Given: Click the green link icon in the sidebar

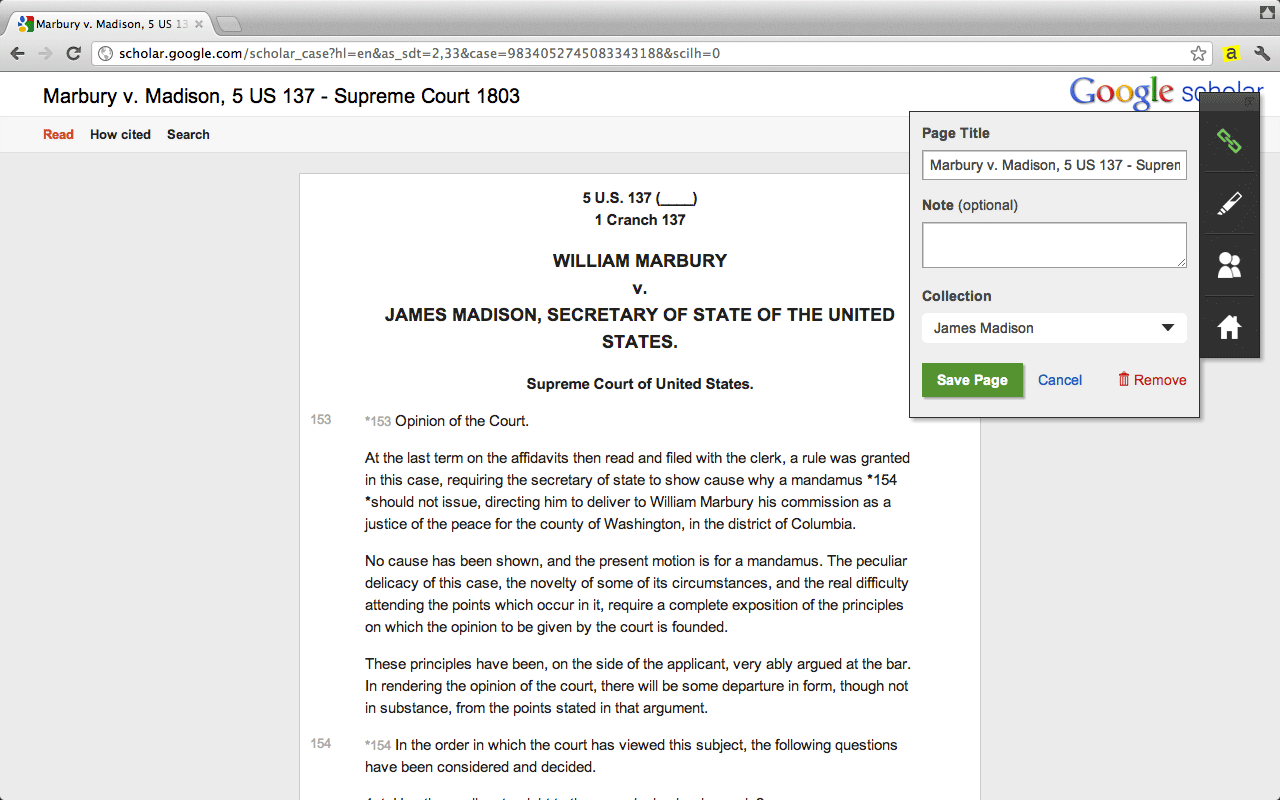Looking at the screenshot, I should pos(1229,141).
